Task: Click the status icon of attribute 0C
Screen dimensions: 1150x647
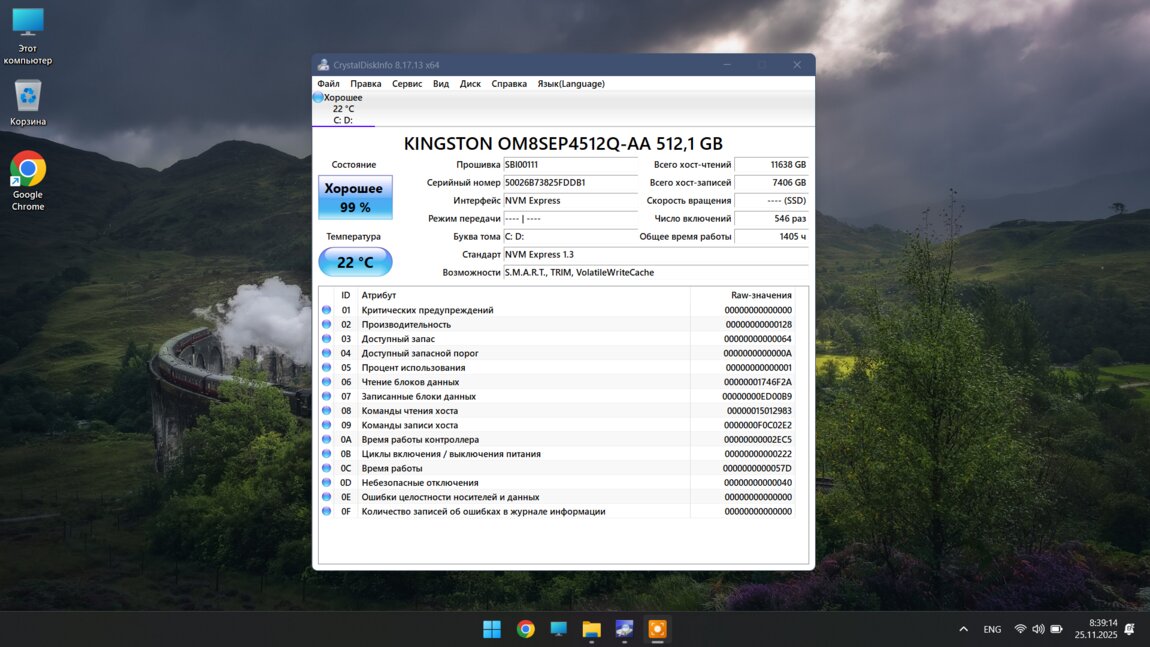Action: [326, 468]
